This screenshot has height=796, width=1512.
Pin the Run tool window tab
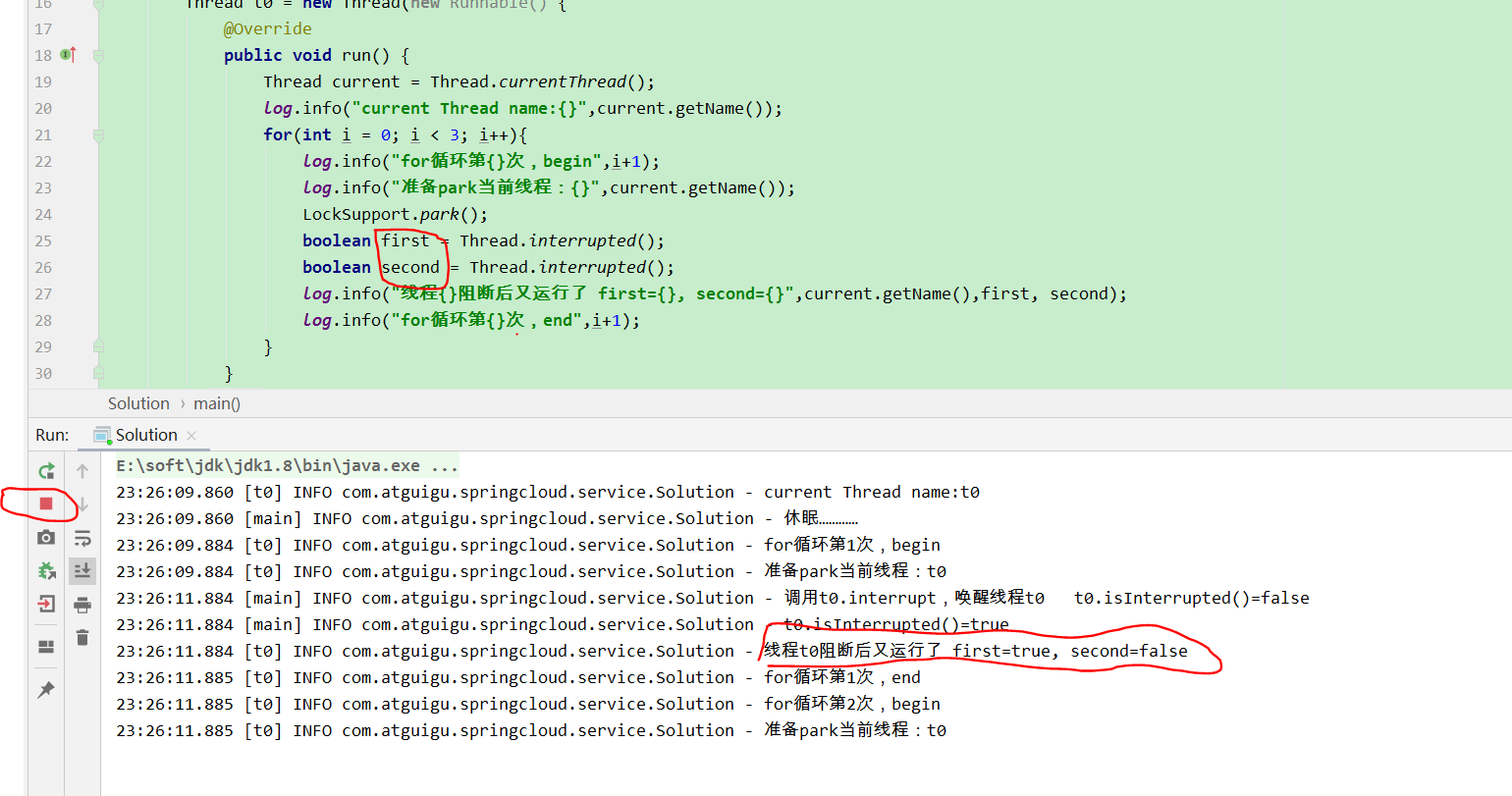[x=45, y=688]
